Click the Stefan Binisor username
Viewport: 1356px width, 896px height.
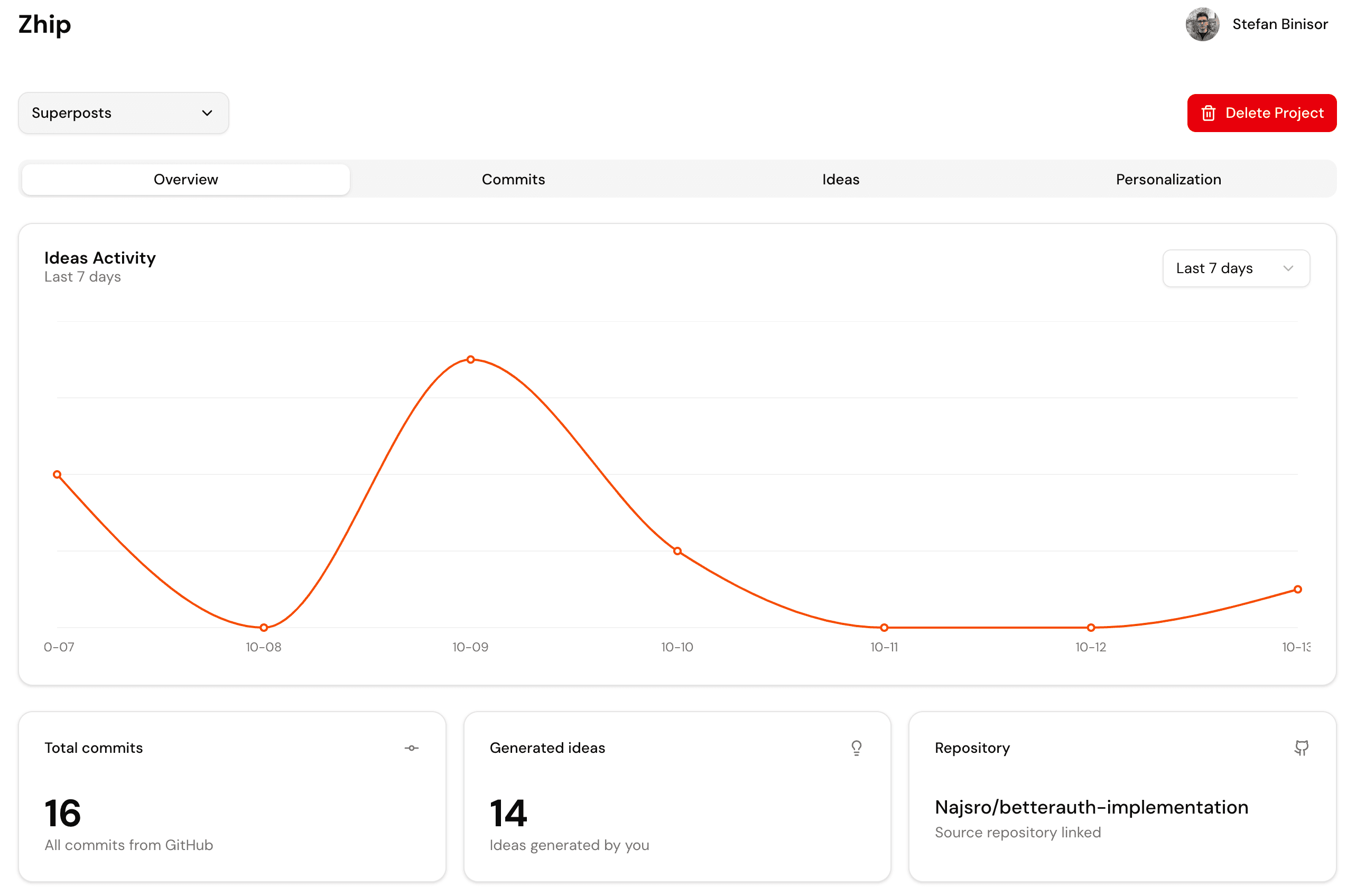(x=1279, y=25)
